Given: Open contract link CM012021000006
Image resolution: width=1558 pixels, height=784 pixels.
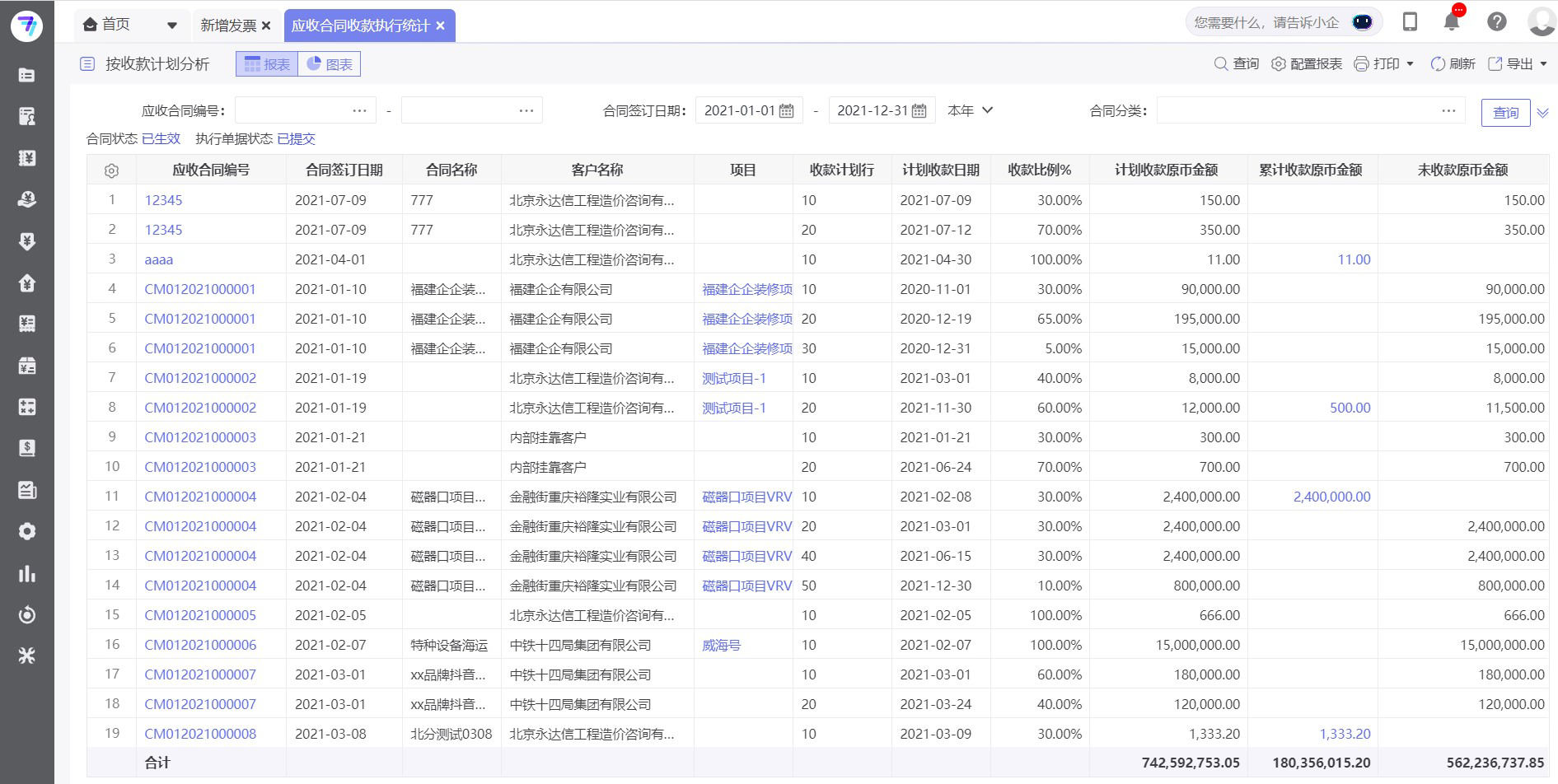Looking at the screenshot, I should tap(199, 645).
